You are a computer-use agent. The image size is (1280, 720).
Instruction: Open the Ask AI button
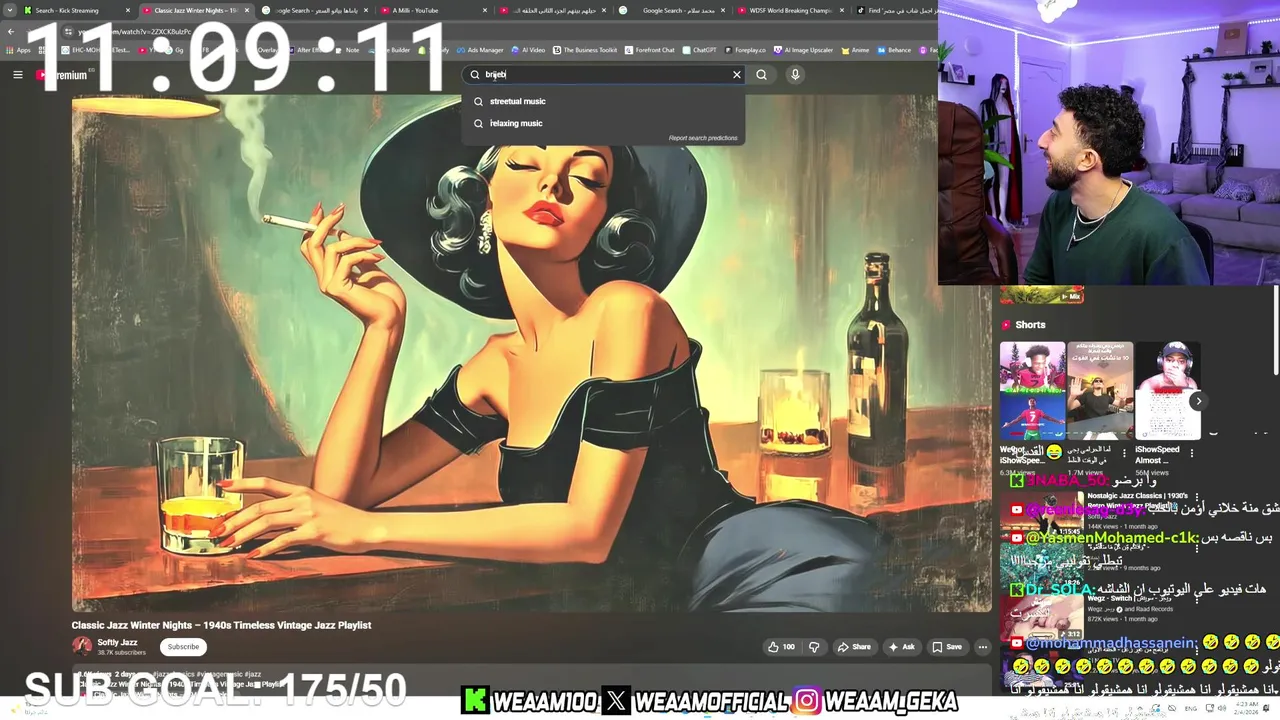(901, 647)
